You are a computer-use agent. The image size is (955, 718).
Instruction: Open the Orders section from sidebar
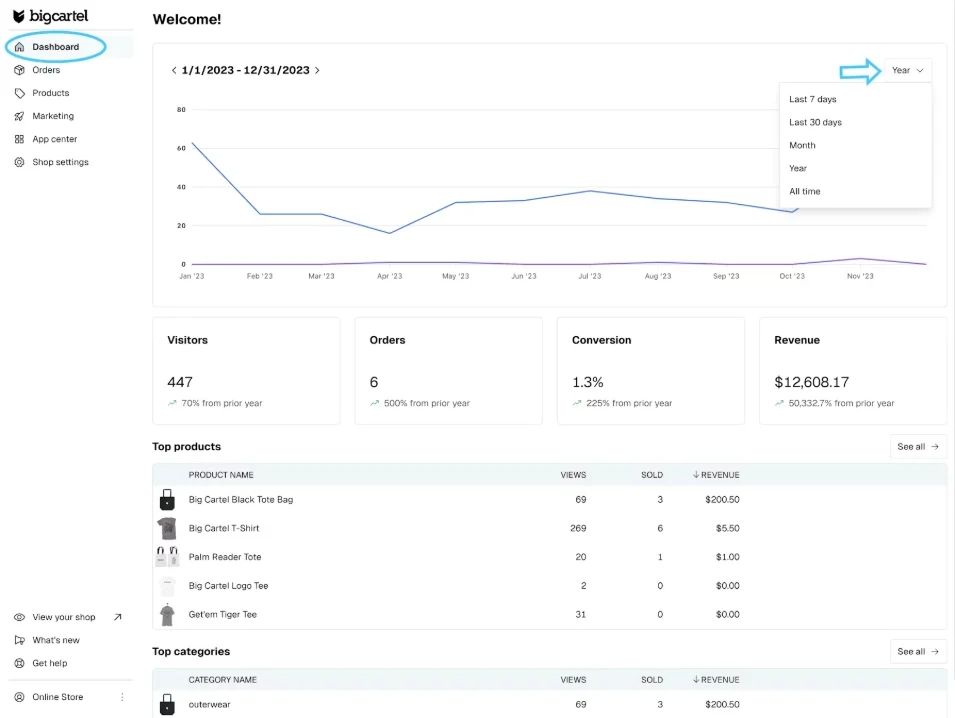point(47,70)
